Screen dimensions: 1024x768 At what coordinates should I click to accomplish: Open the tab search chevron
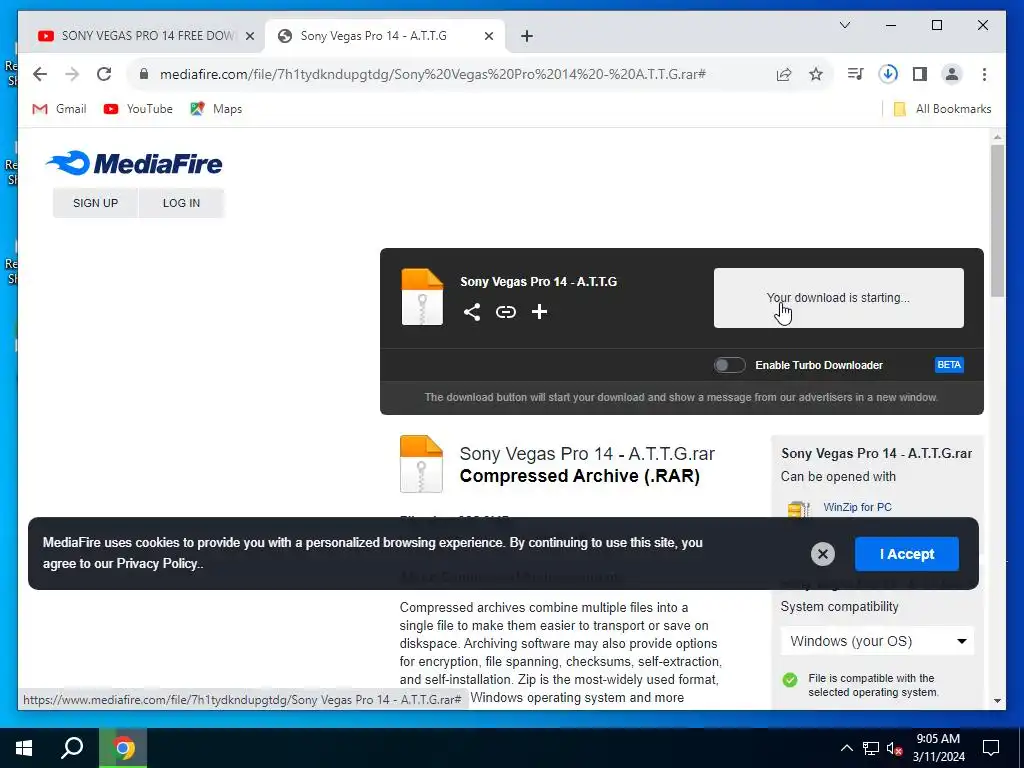(x=845, y=25)
